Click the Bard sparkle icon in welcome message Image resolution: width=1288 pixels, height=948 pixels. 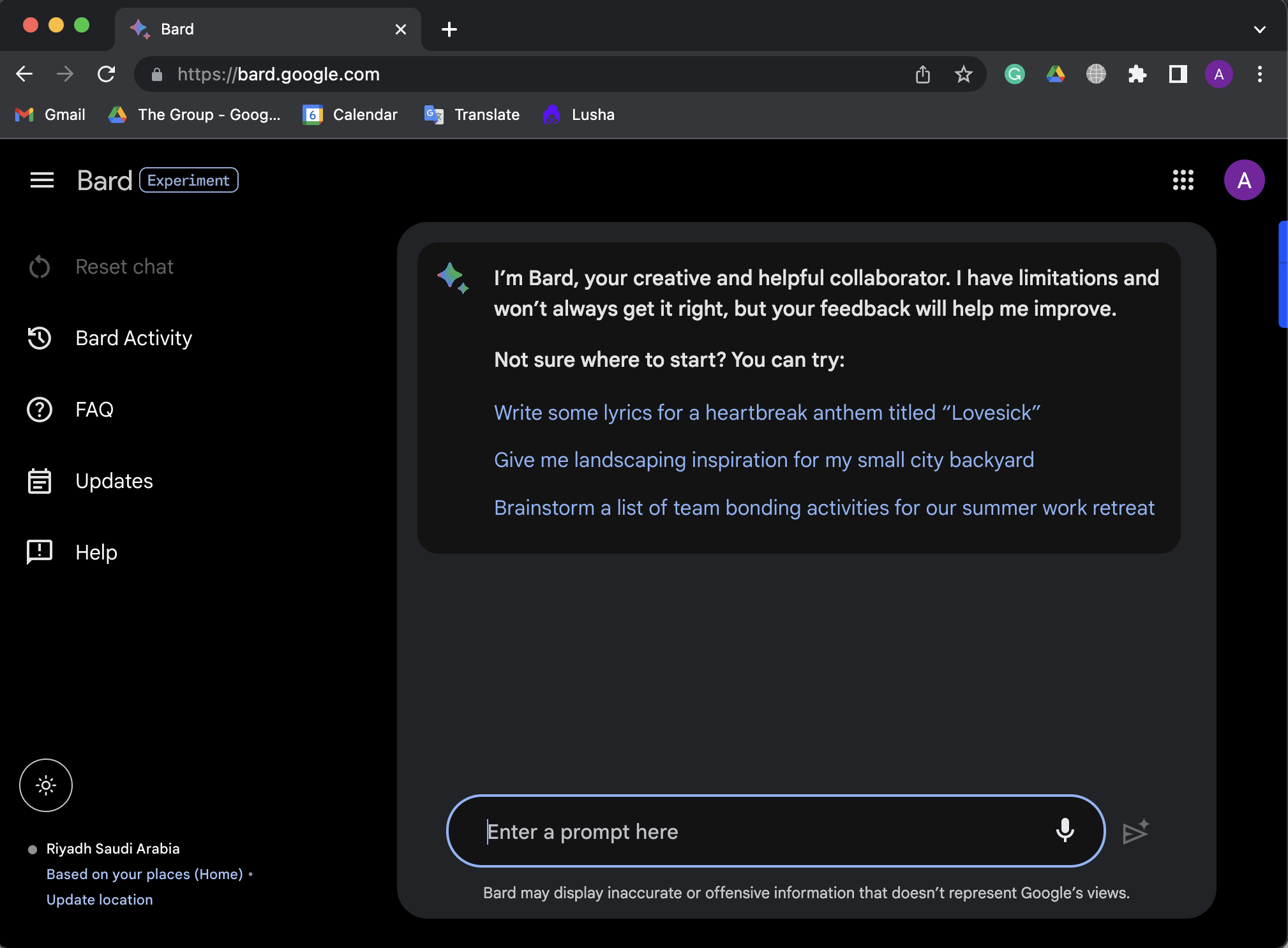pyautogui.click(x=453, y=278)
